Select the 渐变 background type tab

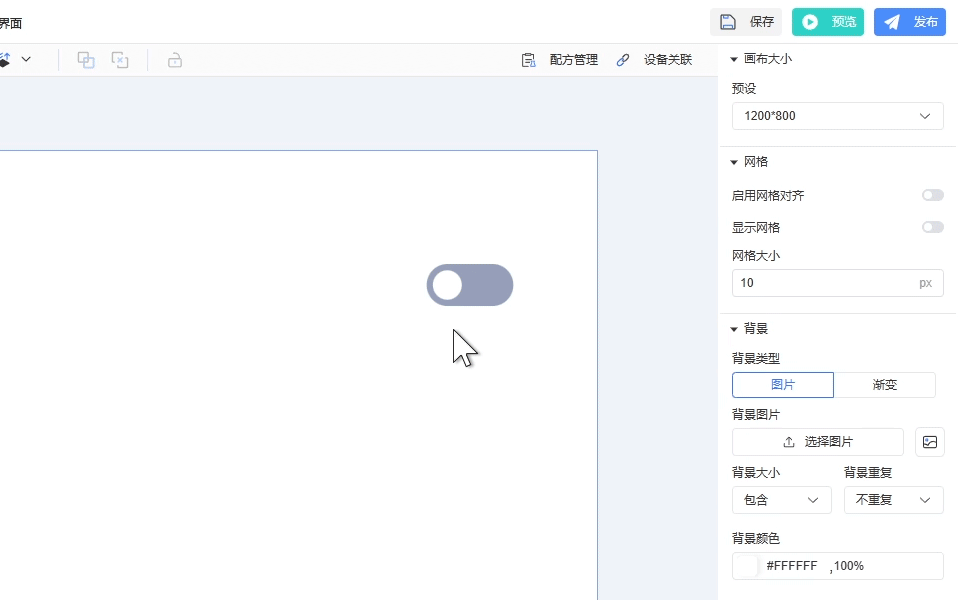[885, 385]
